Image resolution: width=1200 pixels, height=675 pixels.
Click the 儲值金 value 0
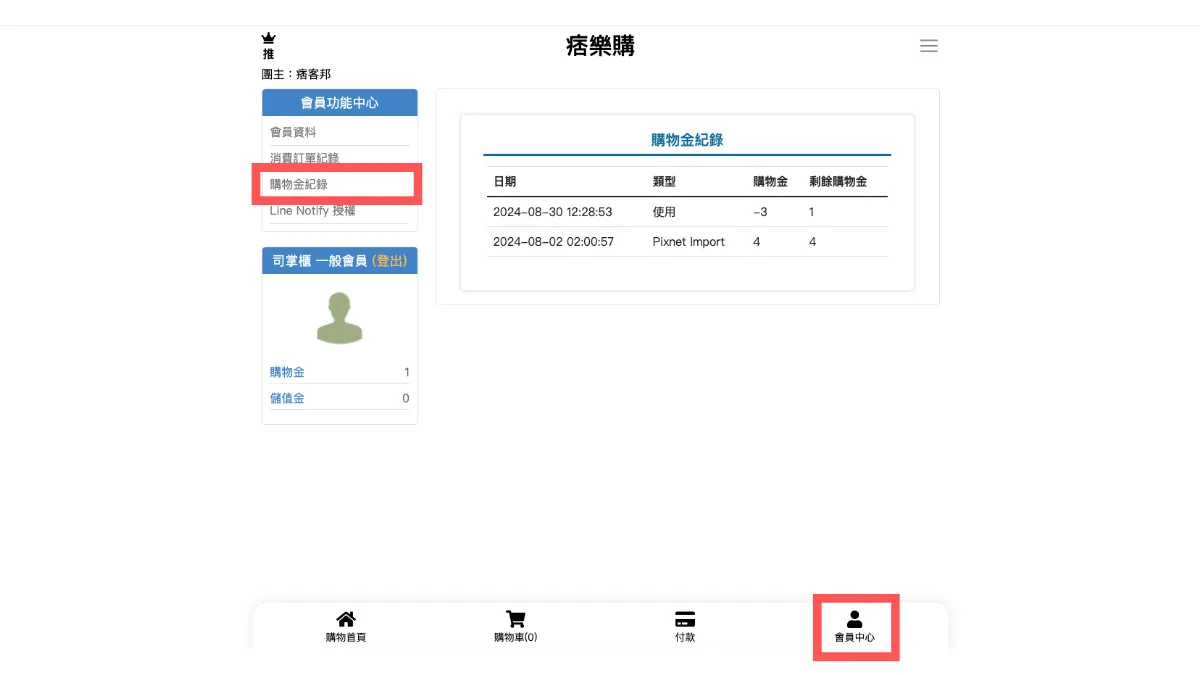coord(405,398)
